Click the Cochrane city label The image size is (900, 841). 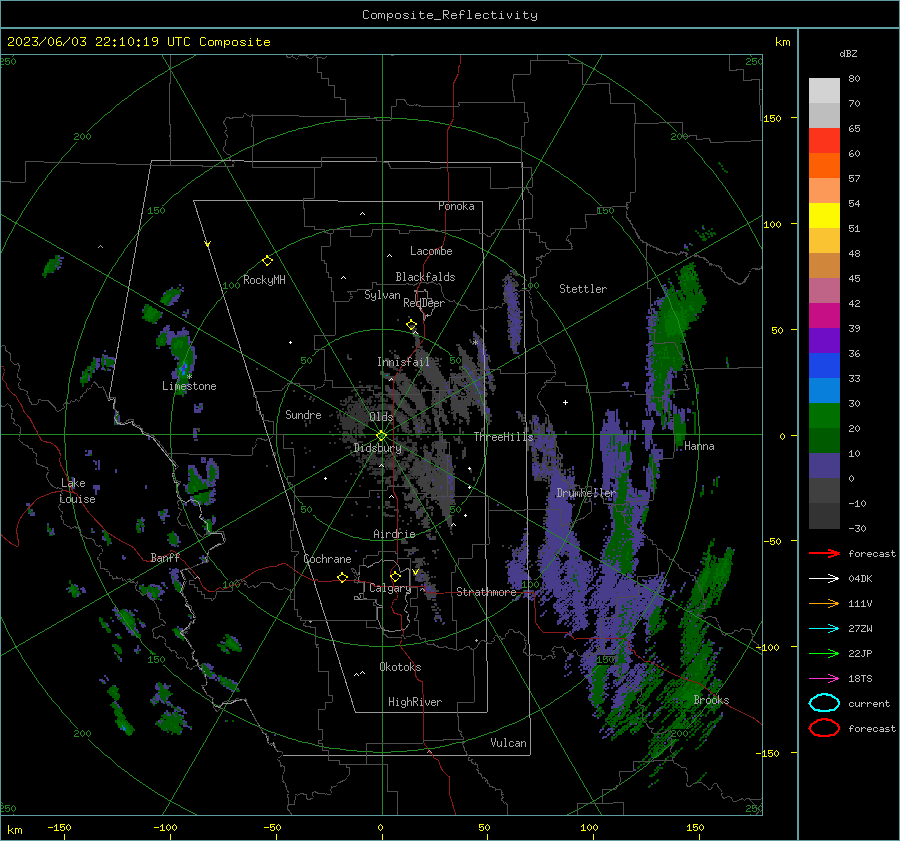327,559
